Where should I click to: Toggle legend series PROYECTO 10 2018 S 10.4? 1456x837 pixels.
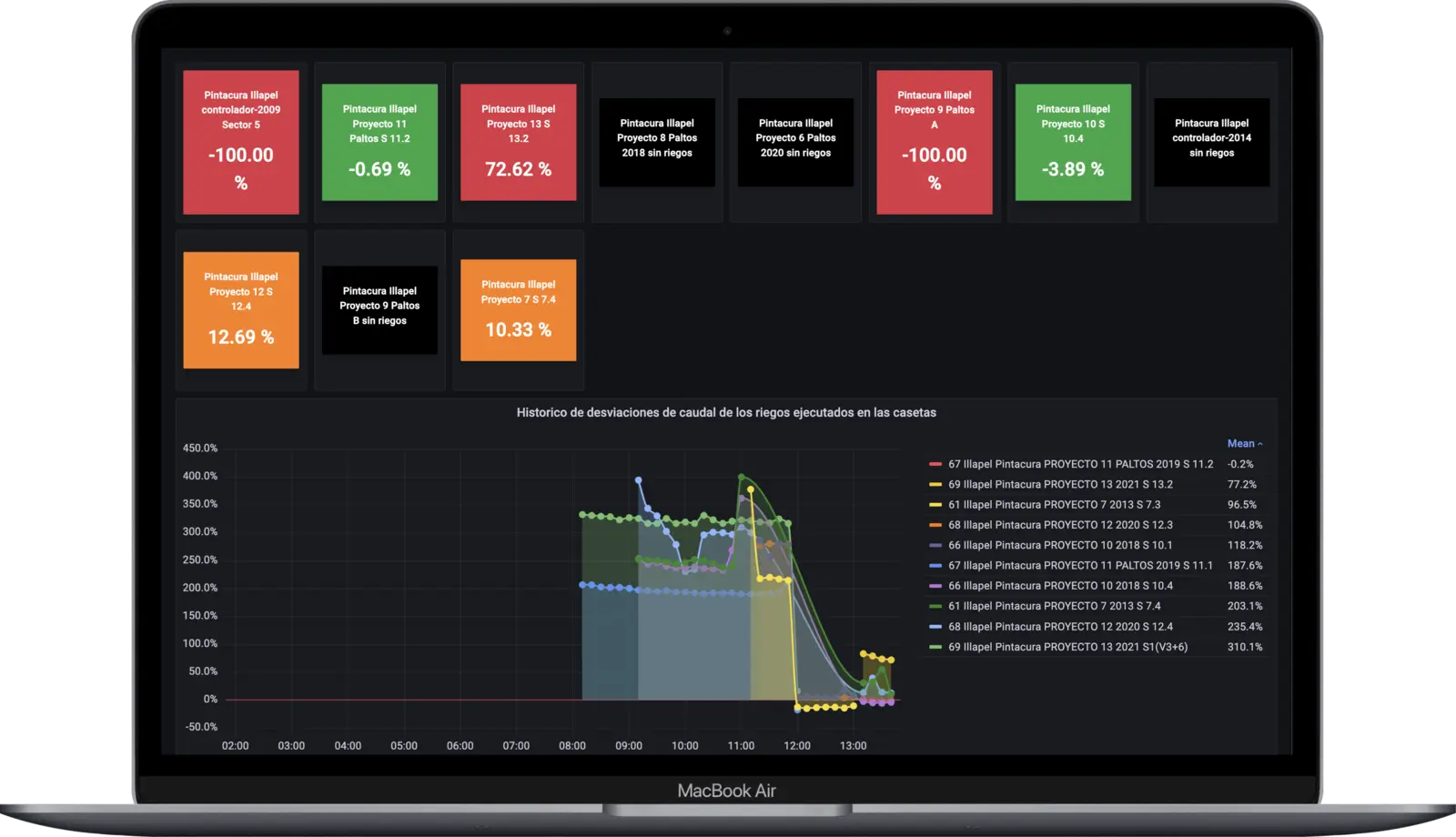(1060, 586)
